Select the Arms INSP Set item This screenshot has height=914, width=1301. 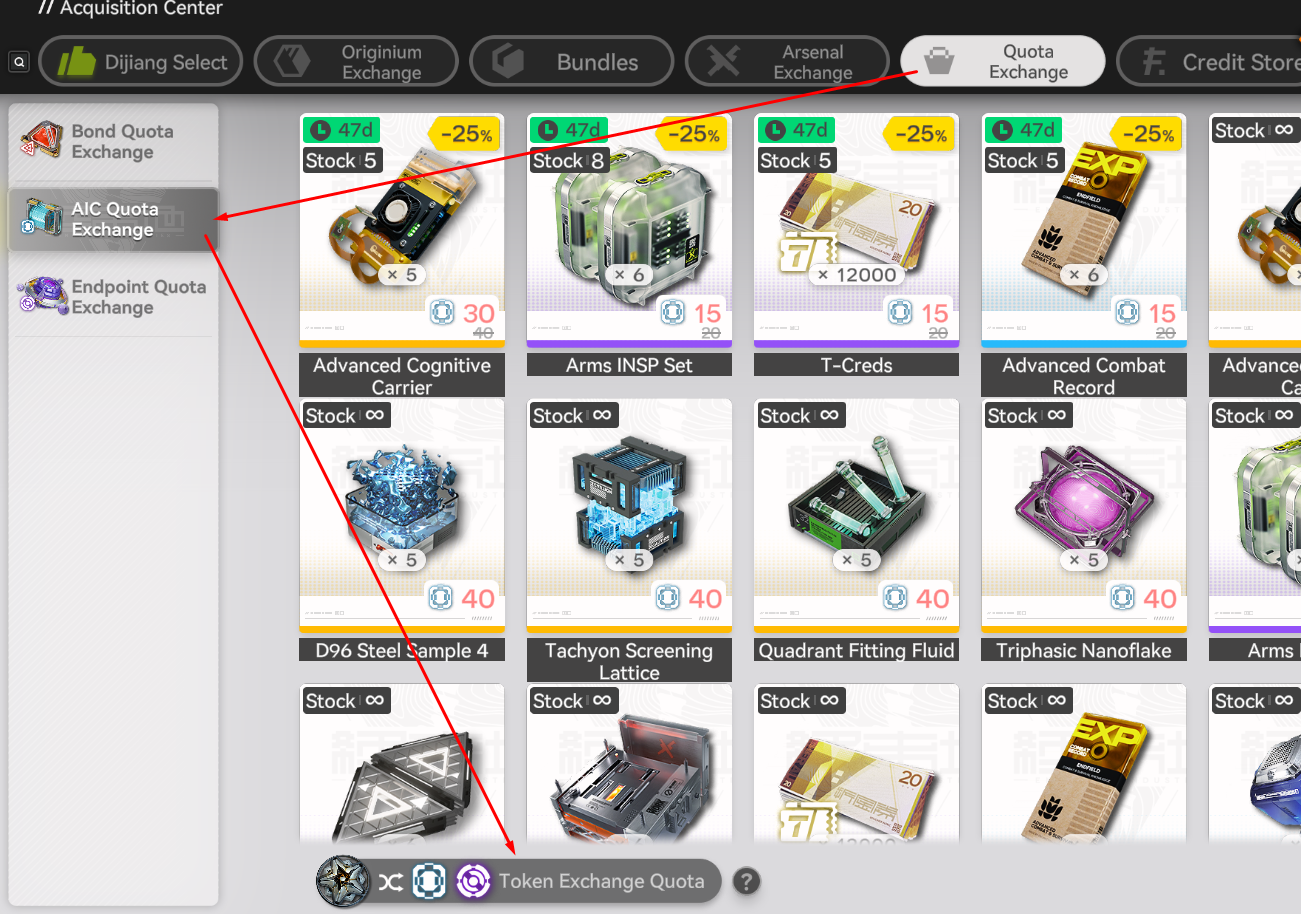[629, 245]
